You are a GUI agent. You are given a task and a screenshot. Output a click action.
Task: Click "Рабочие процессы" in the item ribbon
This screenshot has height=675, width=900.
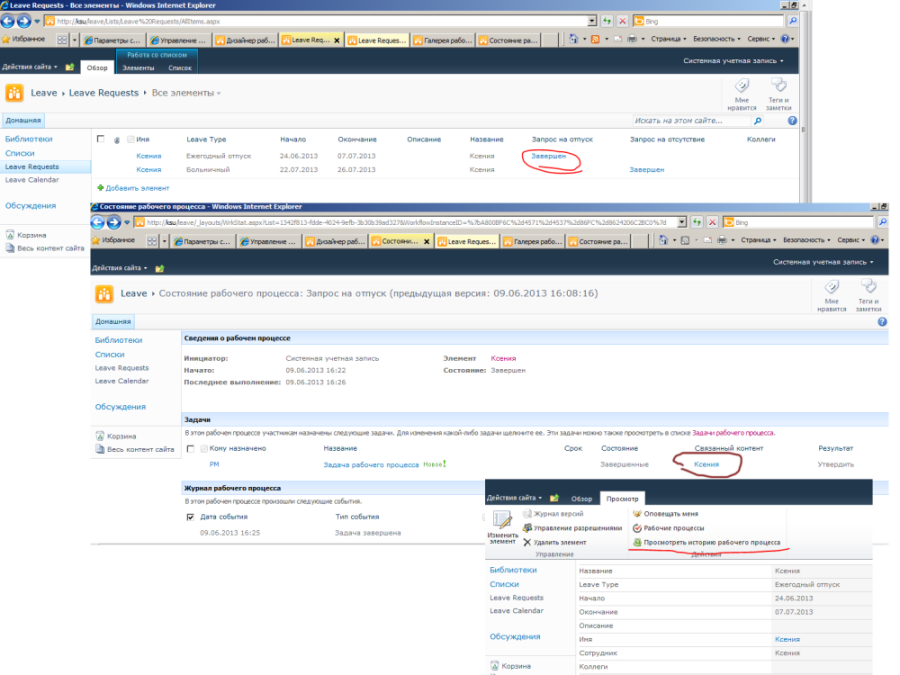coord(668,528)
